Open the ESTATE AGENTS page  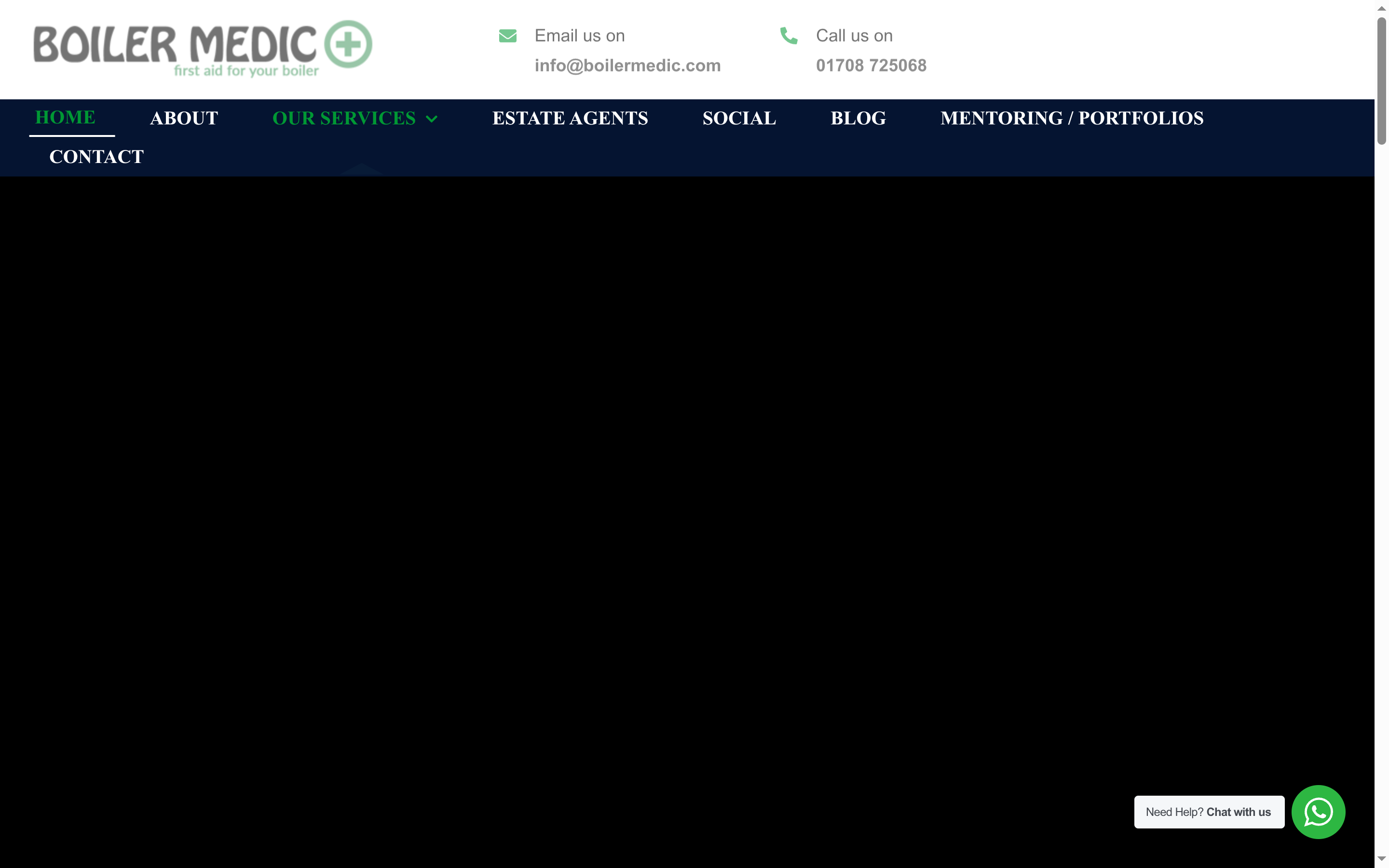pyautogui.click(x=570, y=118)
